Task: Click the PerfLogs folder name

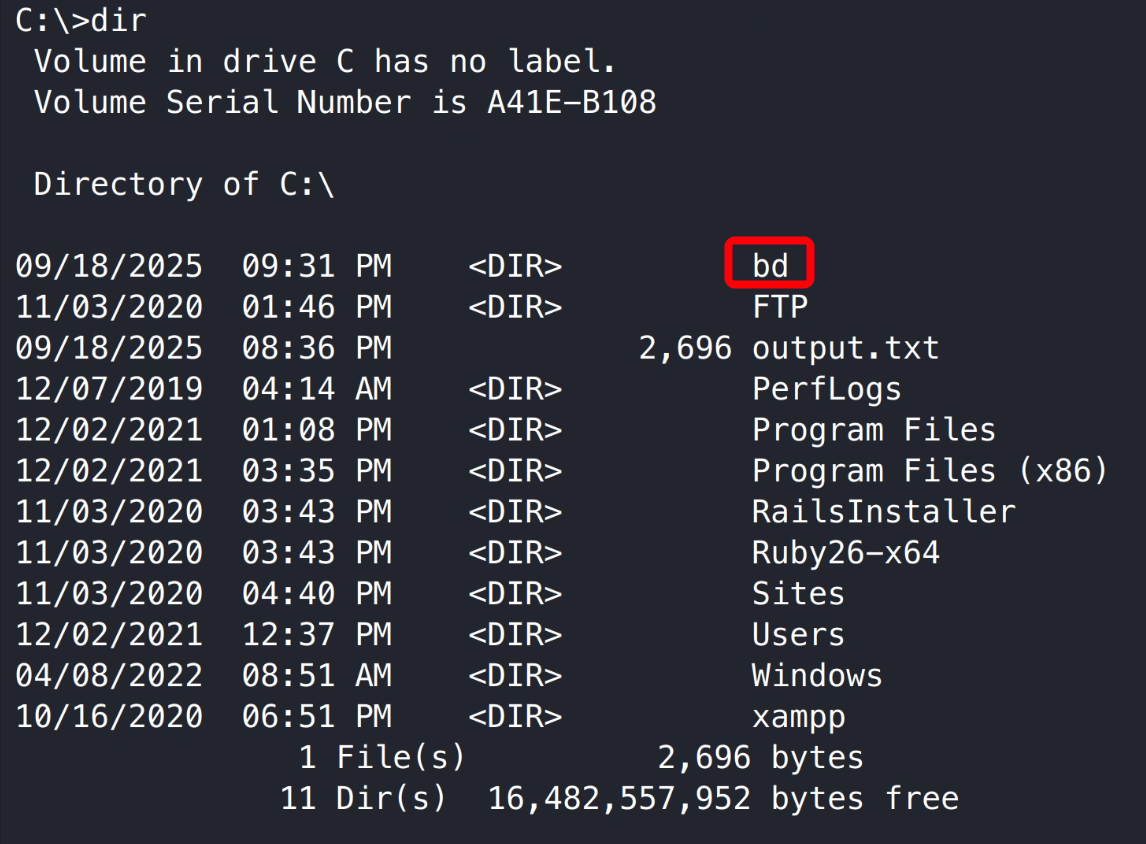Action: coord(826,389)
